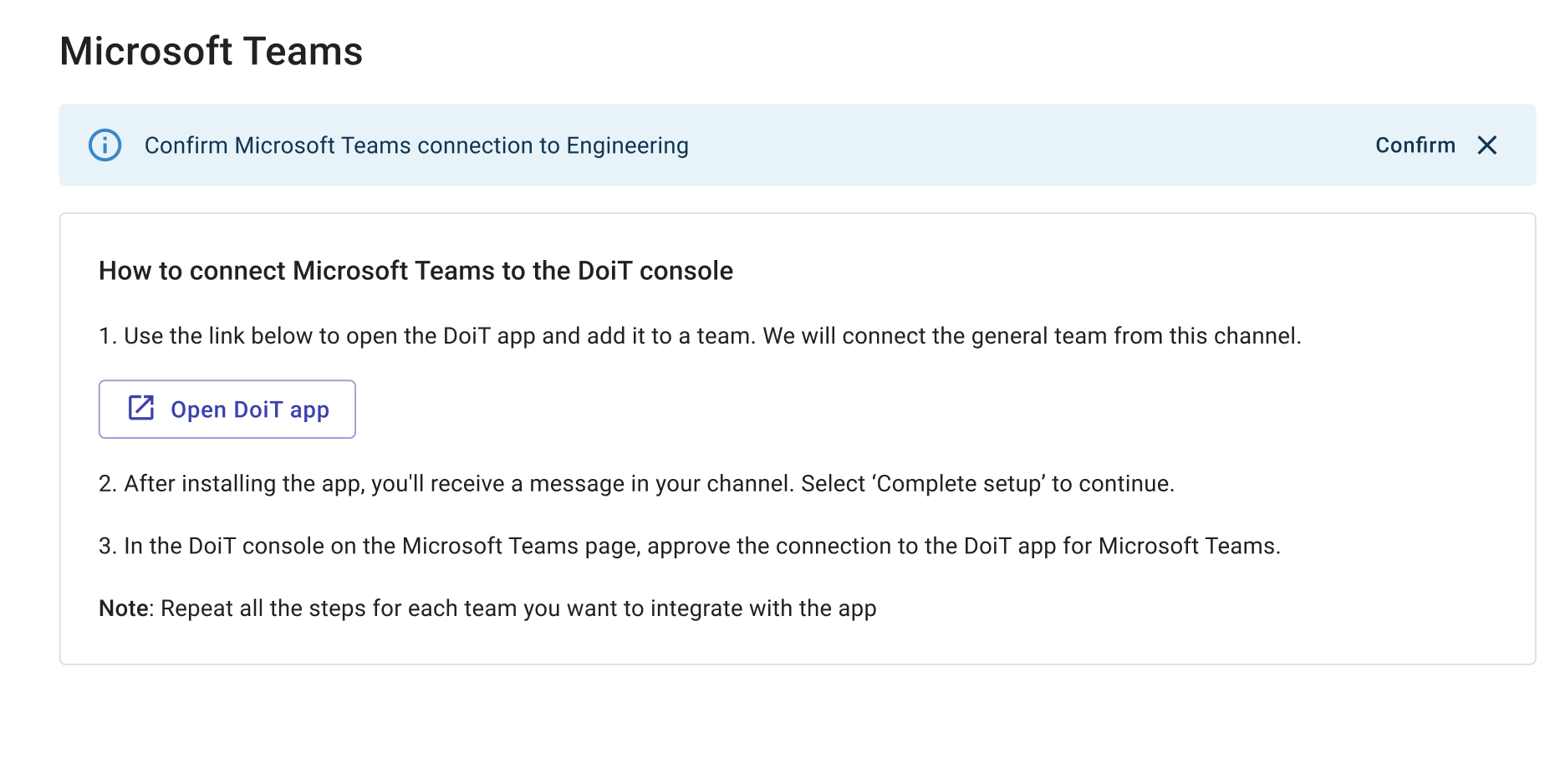Click the blue notification banner message text
The height and width of the screenshot is (784, 1550).
pos(416,145)
